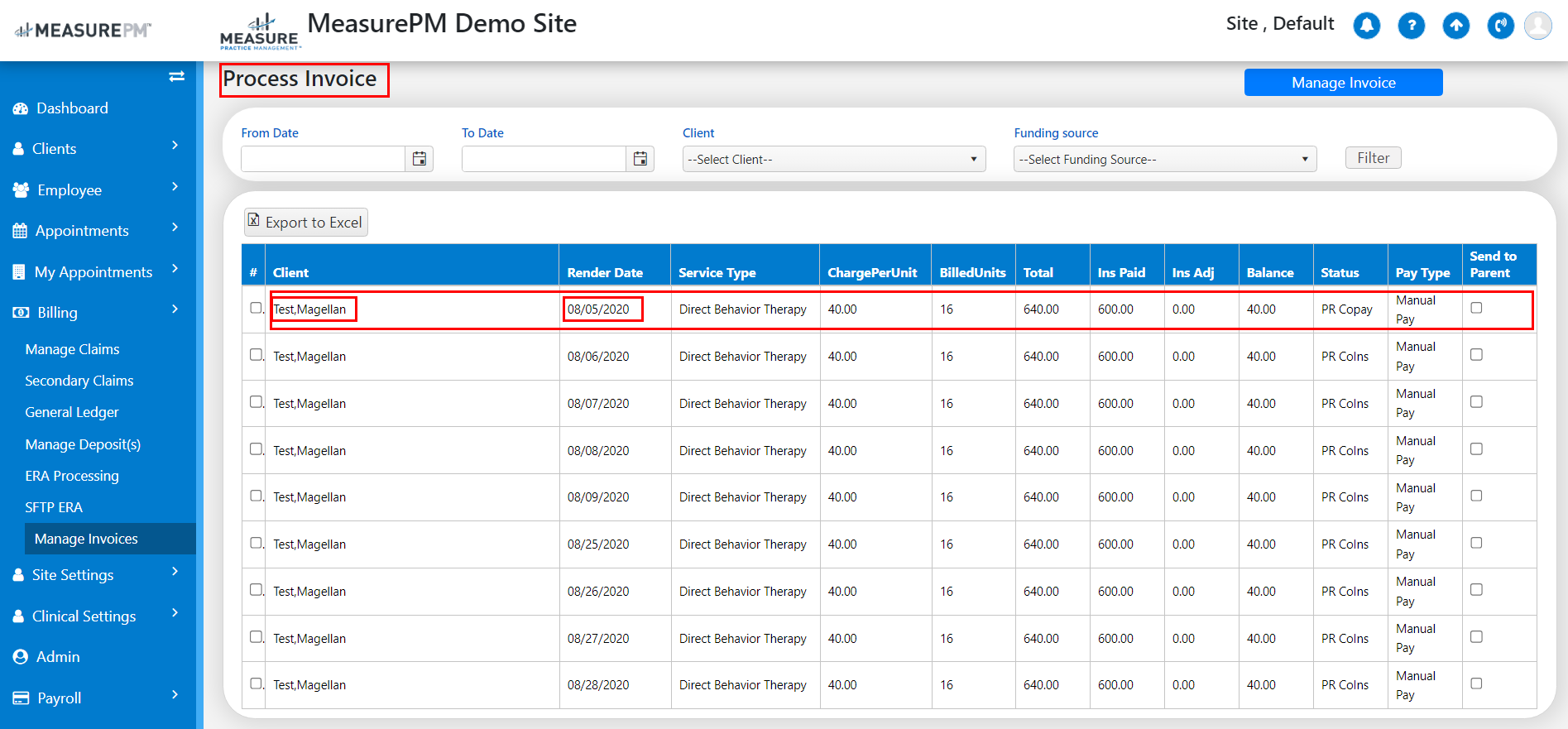Click the Appointments calendar icon
This screenshot has height=729, width=1568.
[x=20, y=231]
